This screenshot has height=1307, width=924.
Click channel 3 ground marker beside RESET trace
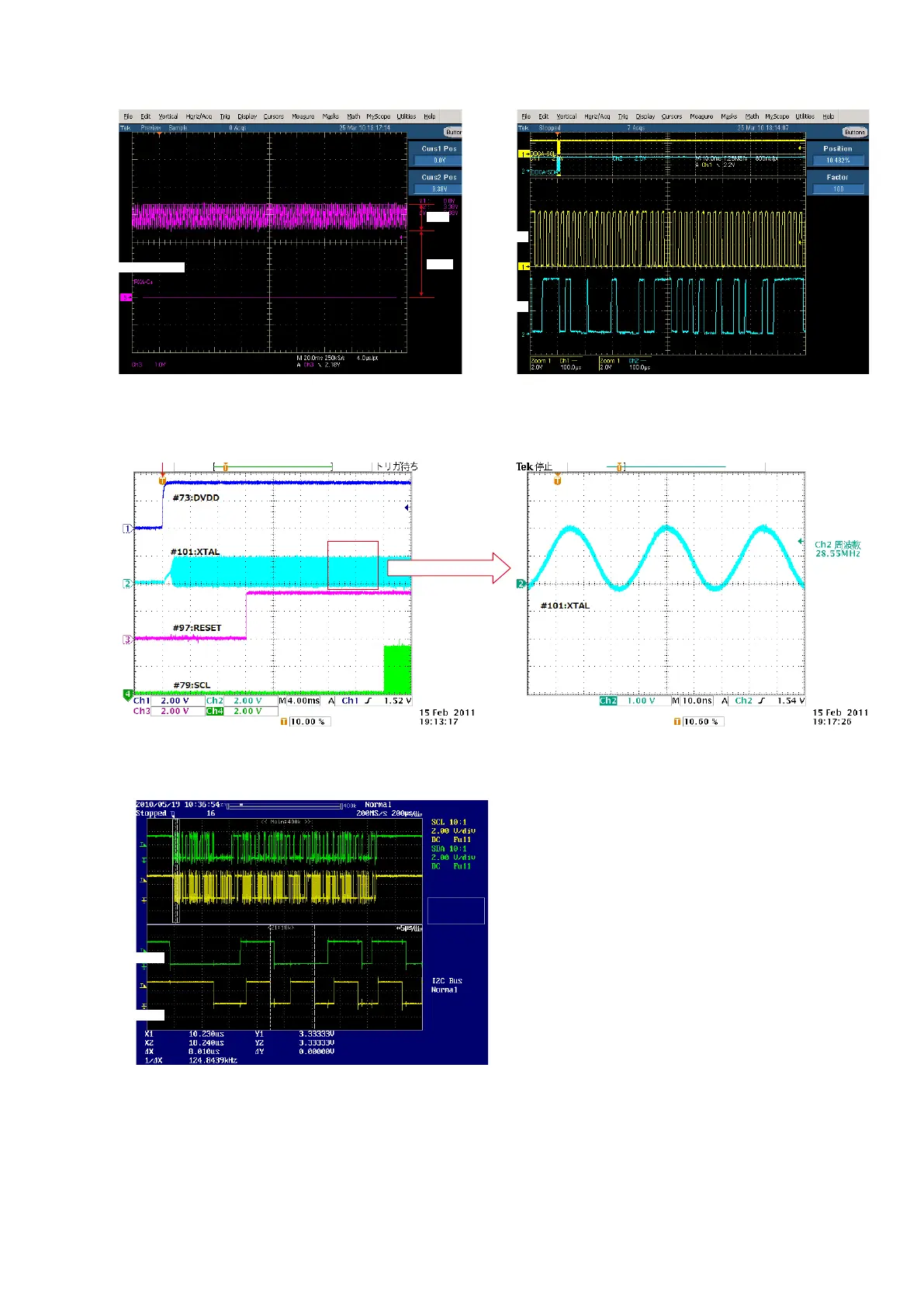pos(127,640)
